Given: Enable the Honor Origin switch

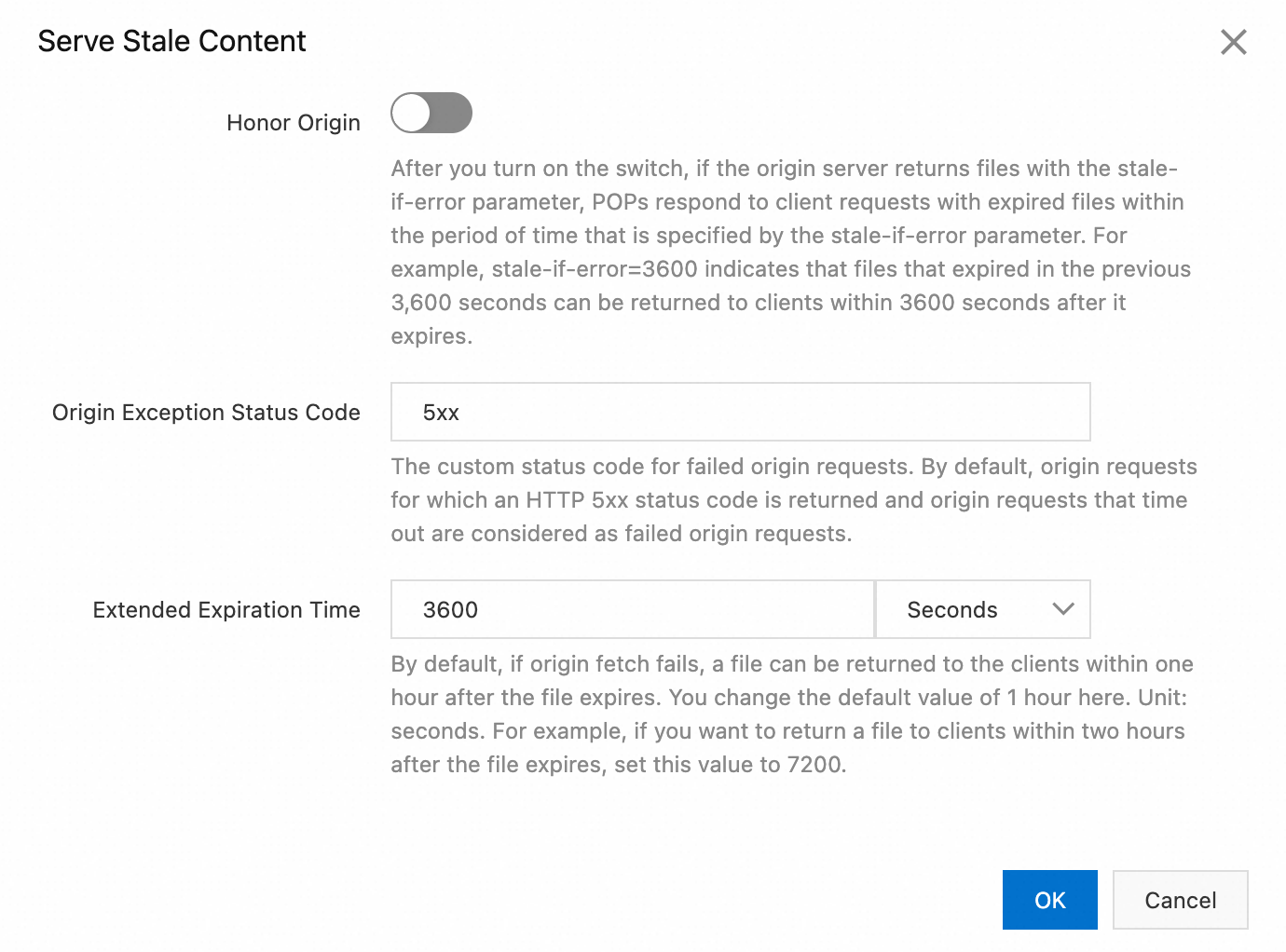Looking at the screenshot, I should point(431,113).
